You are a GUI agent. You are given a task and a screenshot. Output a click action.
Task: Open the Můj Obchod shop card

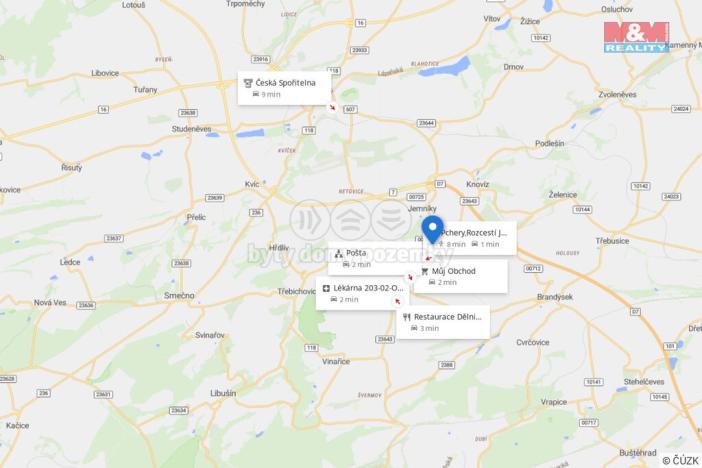click(461, 276)
